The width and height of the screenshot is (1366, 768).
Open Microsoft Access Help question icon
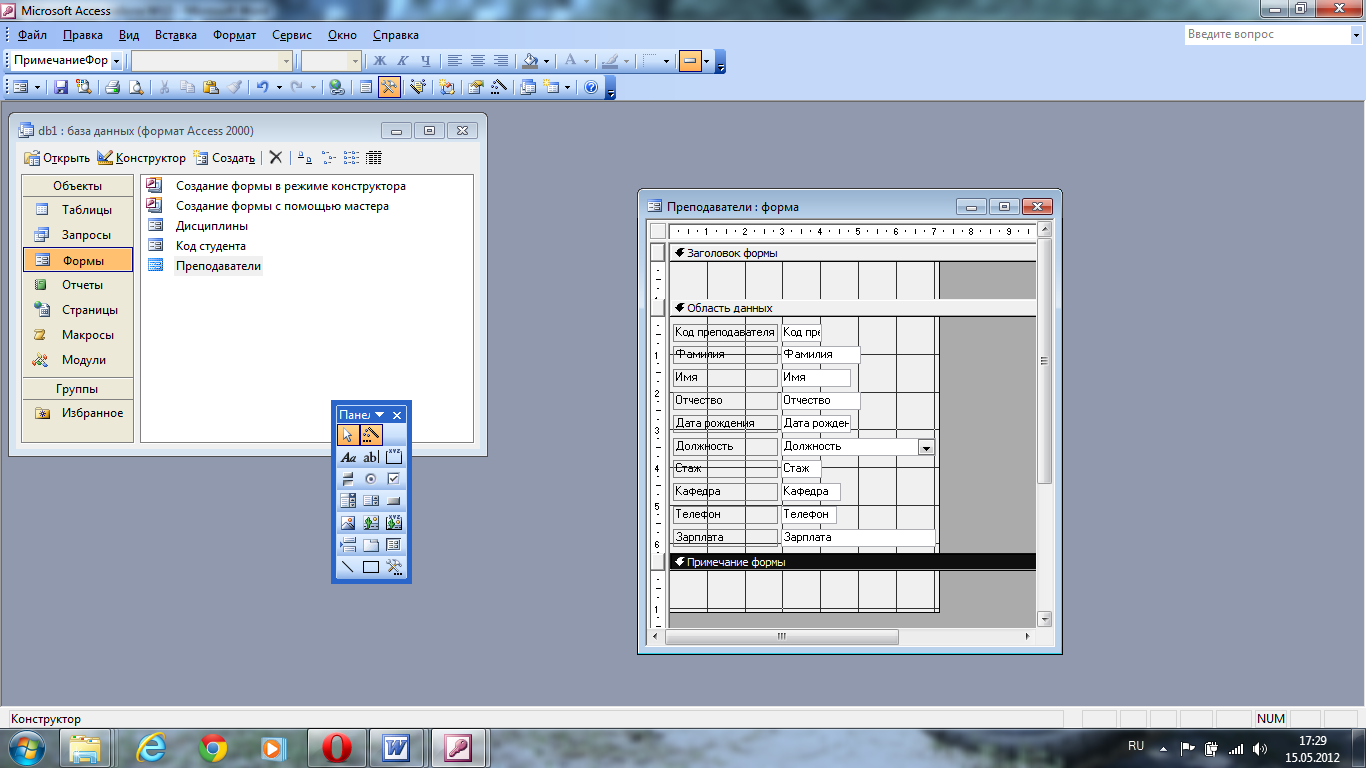coord(591,87)
